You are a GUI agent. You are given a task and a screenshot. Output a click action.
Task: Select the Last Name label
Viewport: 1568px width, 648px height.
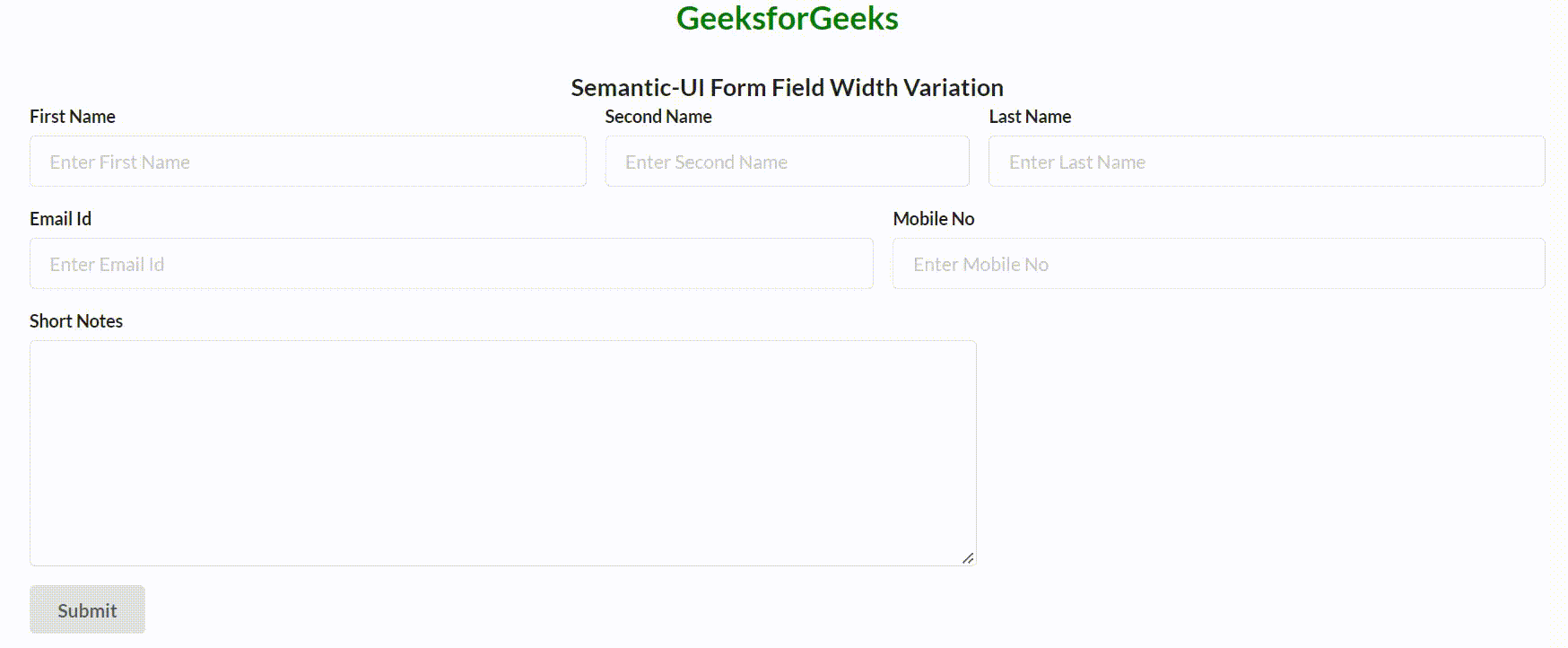click(1029, 117)
